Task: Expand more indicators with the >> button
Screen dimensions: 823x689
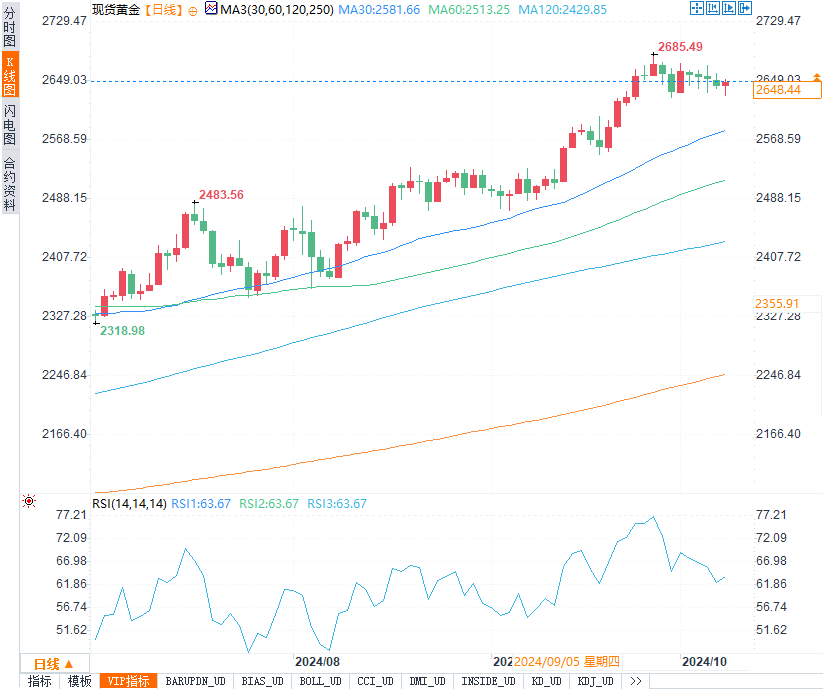Action: [635, 681]
